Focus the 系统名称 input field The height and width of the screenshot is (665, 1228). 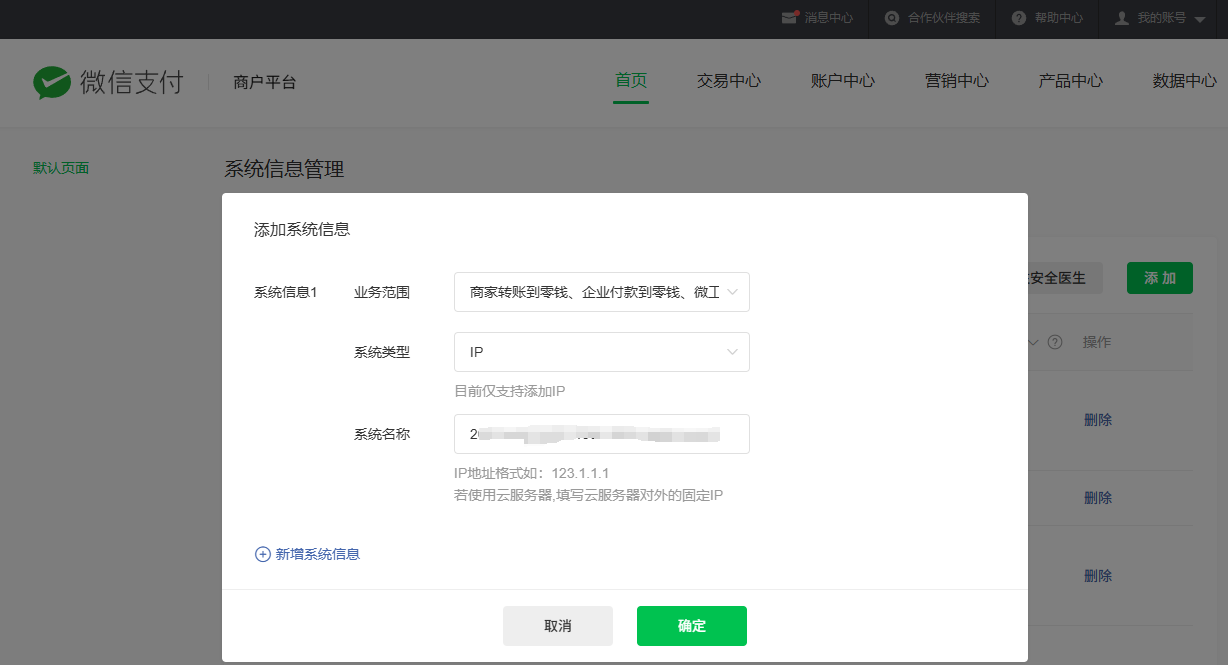[601, 434]
